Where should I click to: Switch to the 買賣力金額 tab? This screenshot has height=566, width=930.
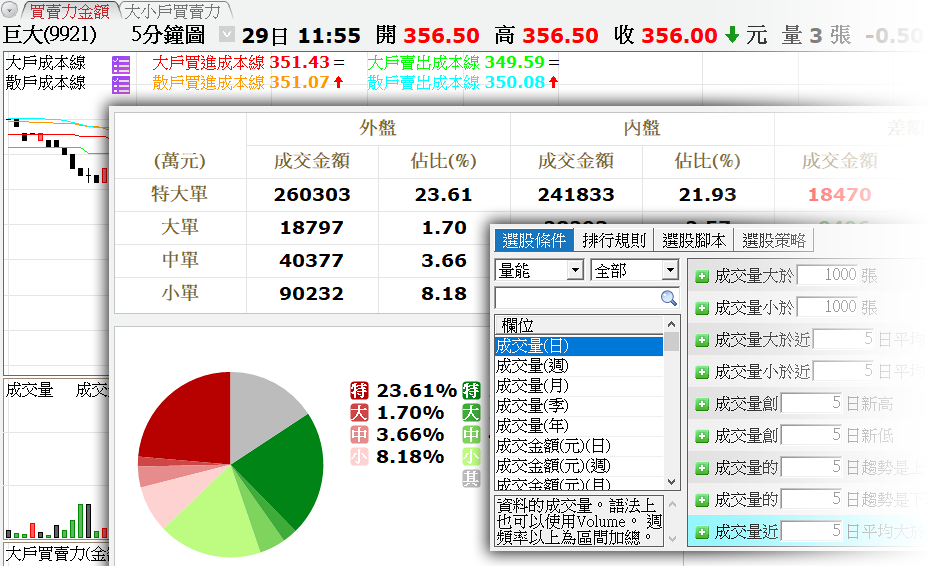tap(69, 11)
